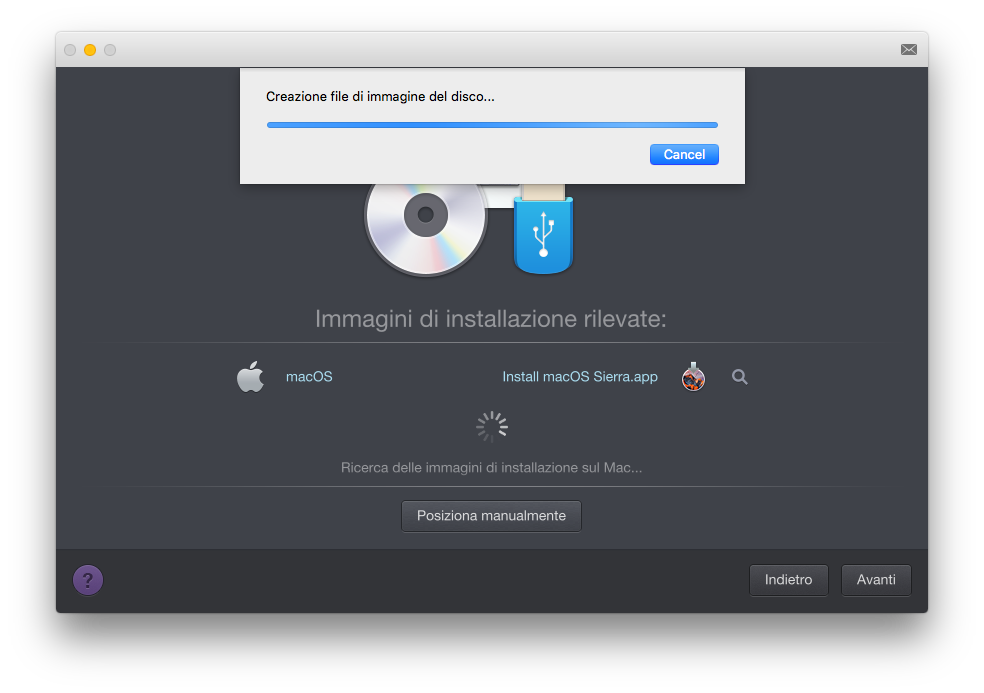Click 'Ricerca delle immagini di installazione sul Mac...' text

point(491,468)
